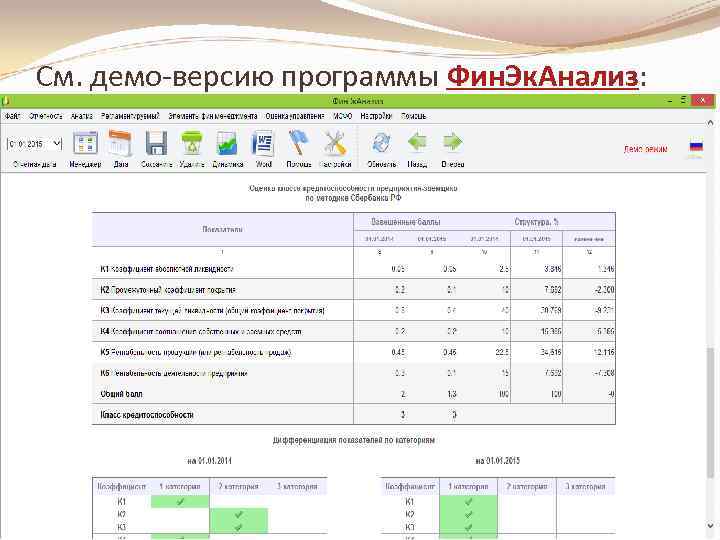Open the Менеджер (manager) toolbar icon

(x=85, y=143)
